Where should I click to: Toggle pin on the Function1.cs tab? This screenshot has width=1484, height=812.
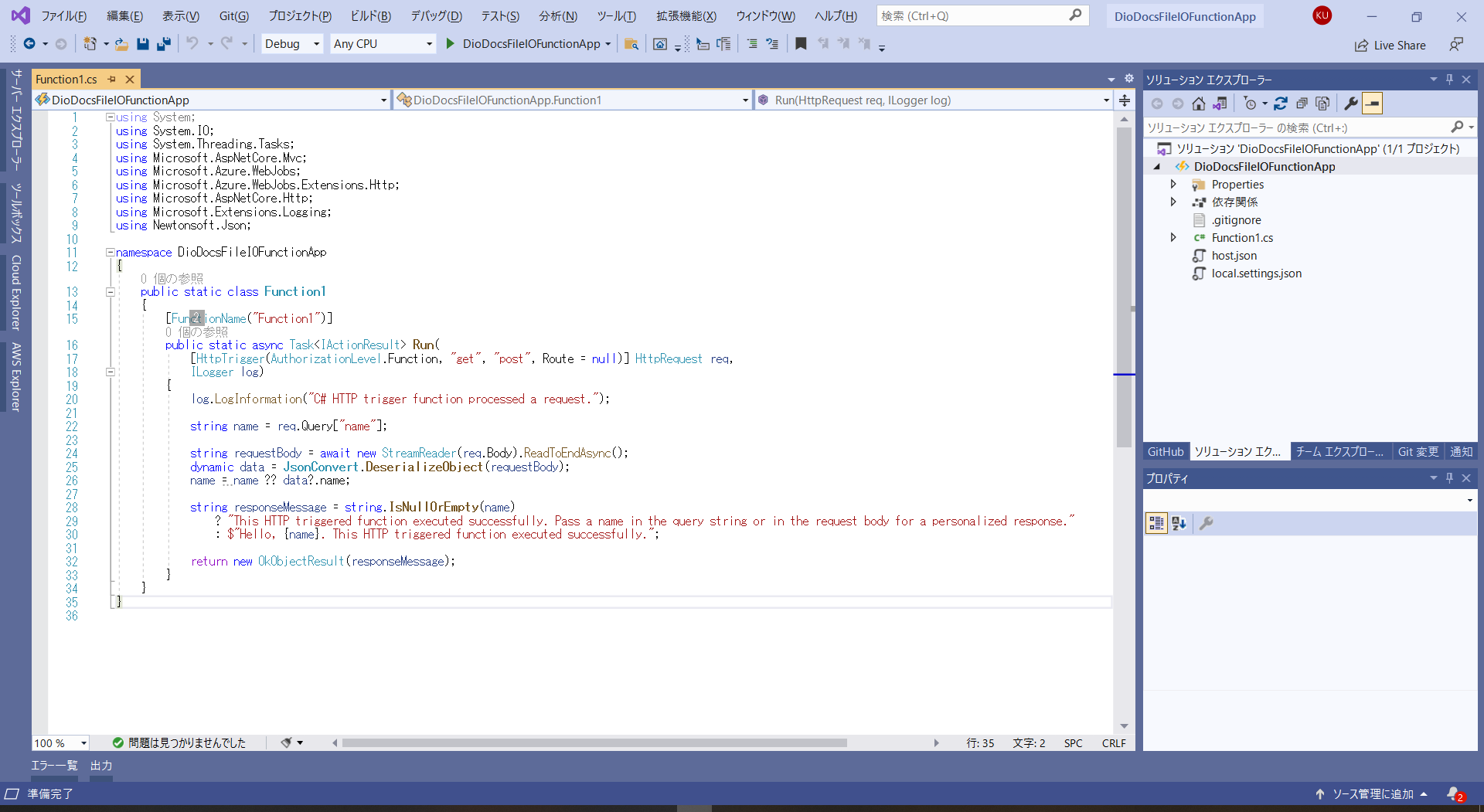[x=112, y=79]
